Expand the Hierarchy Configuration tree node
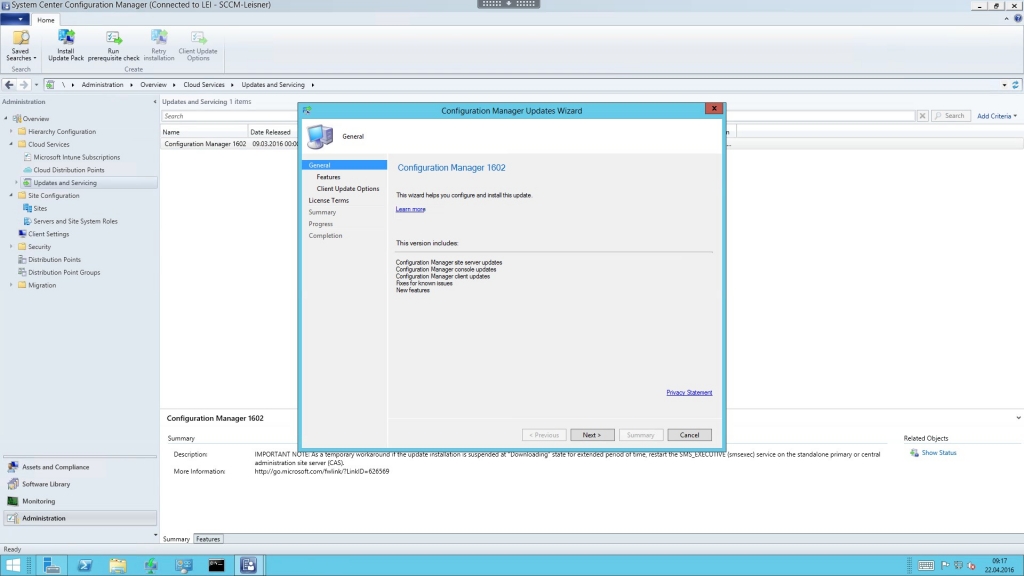This screenshot has width=1024, height=576. pyautogui.click(x=11, y=132)
